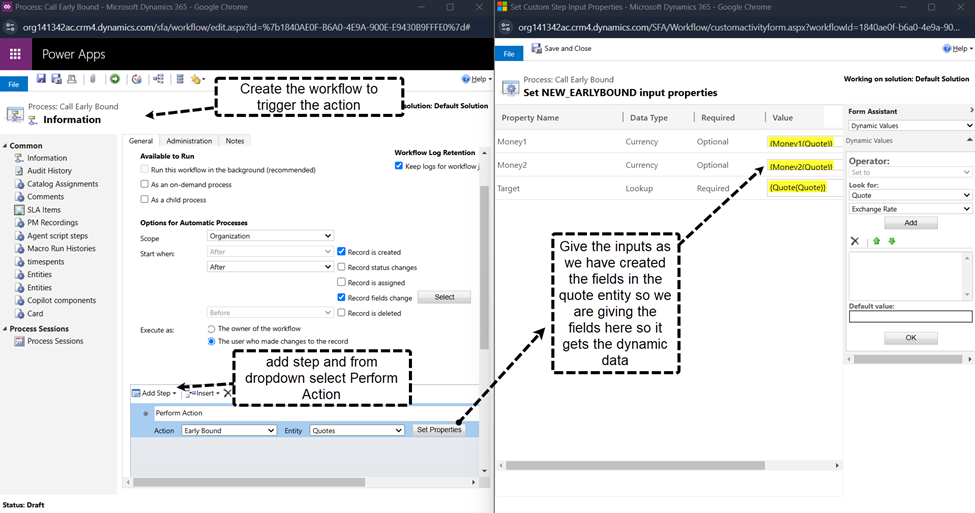Switch to the General tab
This screenshot has width=975, height=513.
(x=141, y=141)
